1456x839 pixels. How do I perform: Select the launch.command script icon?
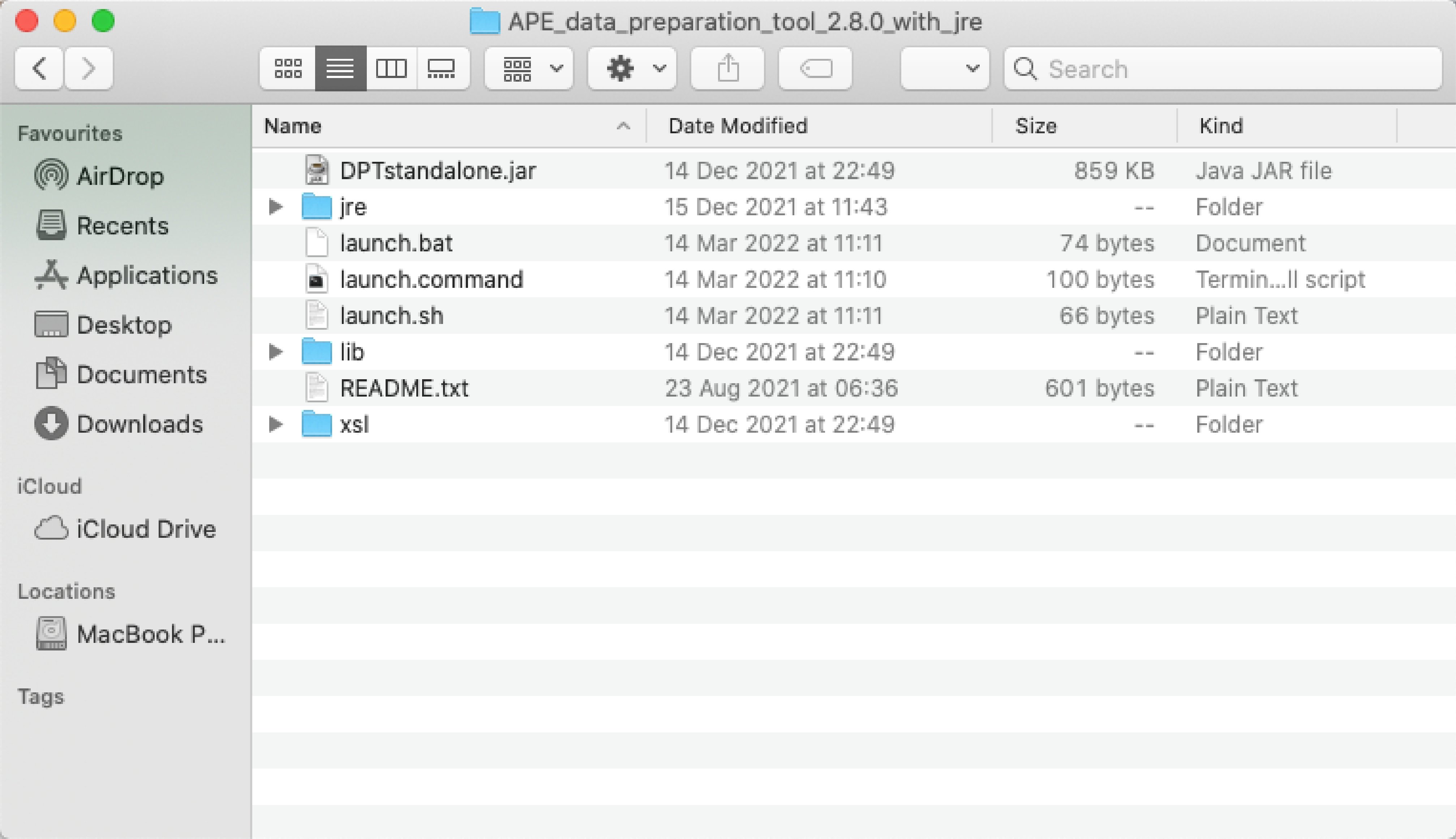(317, 279)
